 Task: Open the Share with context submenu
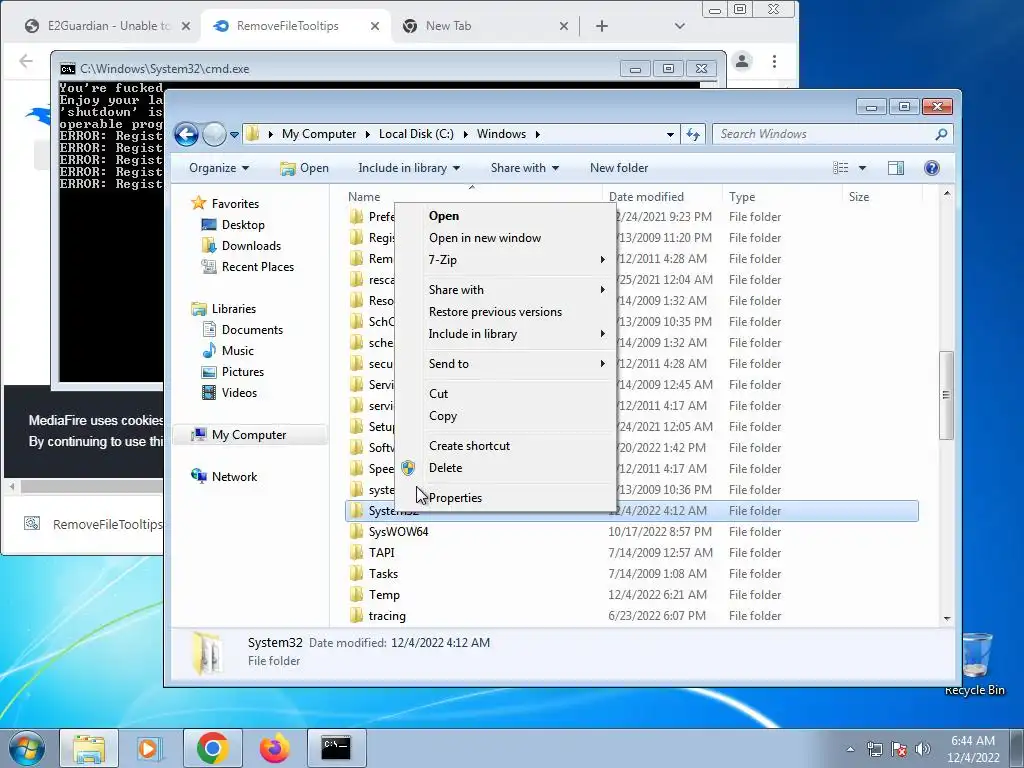505,290
